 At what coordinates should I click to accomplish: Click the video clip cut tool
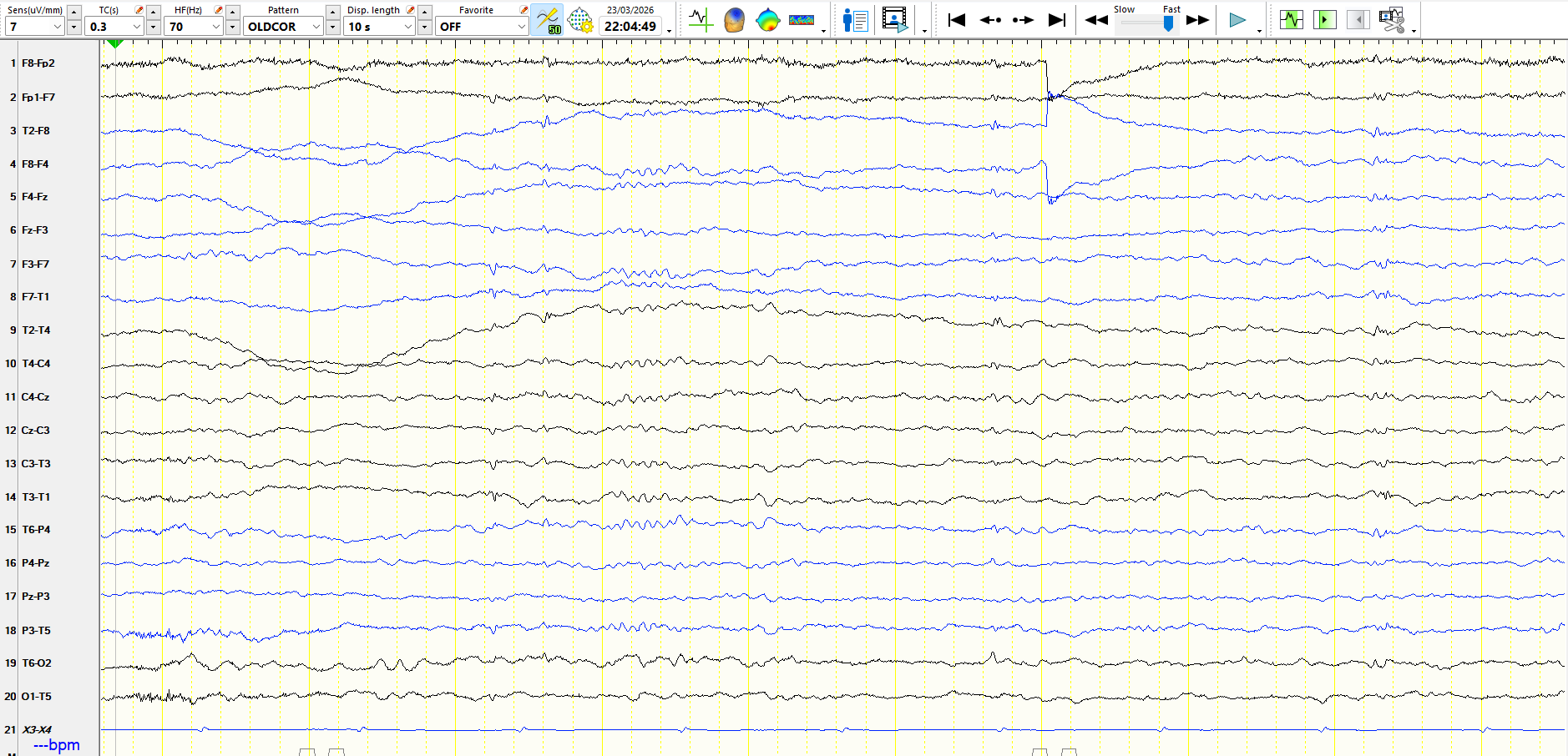pyautogui.click(x=1392, y=20)
